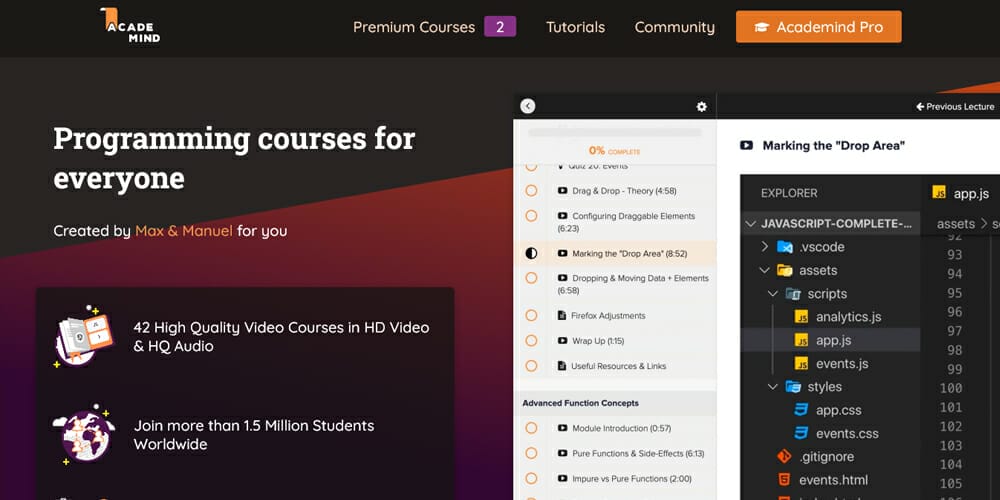Open lecture Pure Functions & Side-Effects (6:13)
The height and width of the screenshot is (500, 1000).
click(x=638, y=453)
